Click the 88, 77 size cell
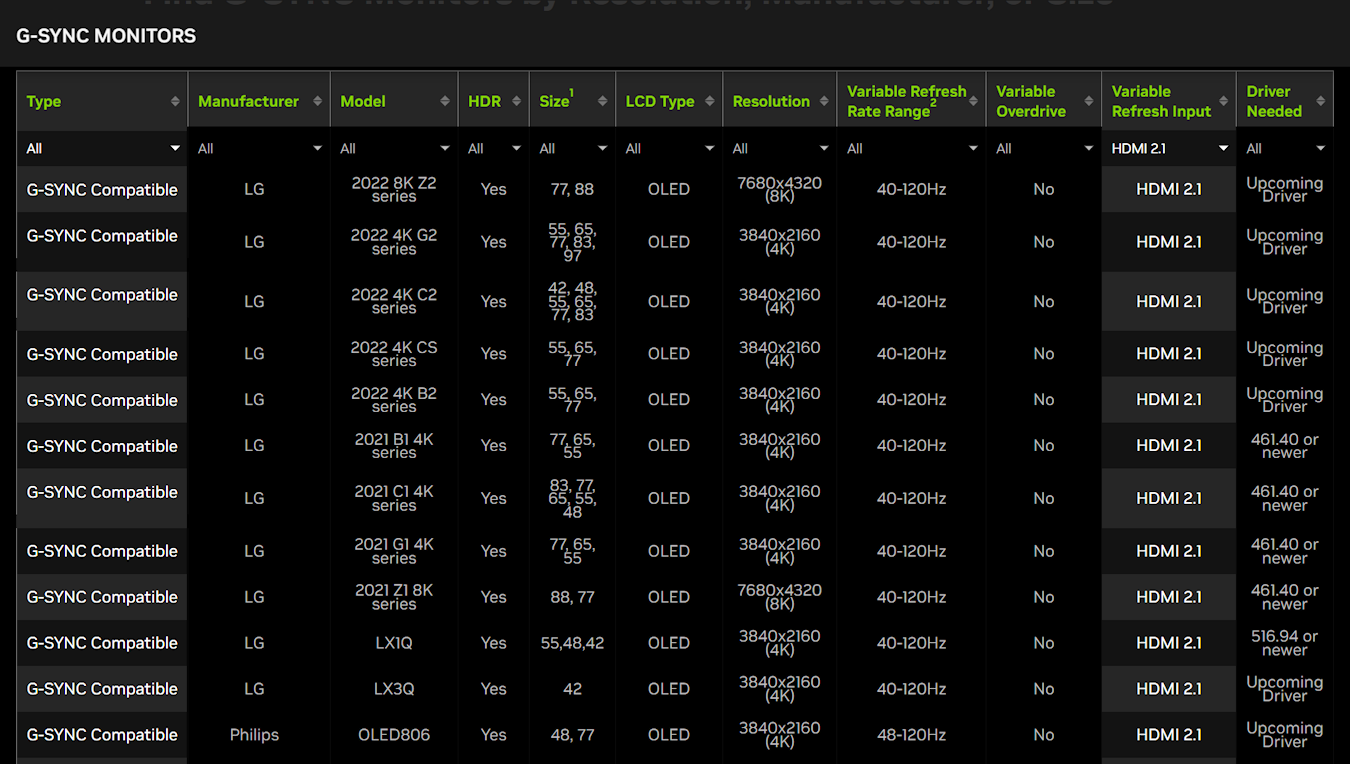1350x764 pixels. coord(573,597)
